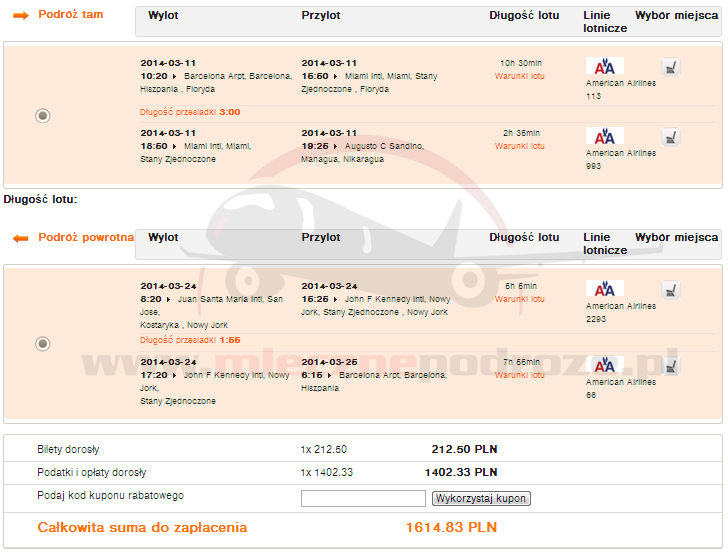Open Warunki lotu for the 2h 35min flight
This screenshot has width=728, height=554.
pyautogui.click(x=519, y=146)
